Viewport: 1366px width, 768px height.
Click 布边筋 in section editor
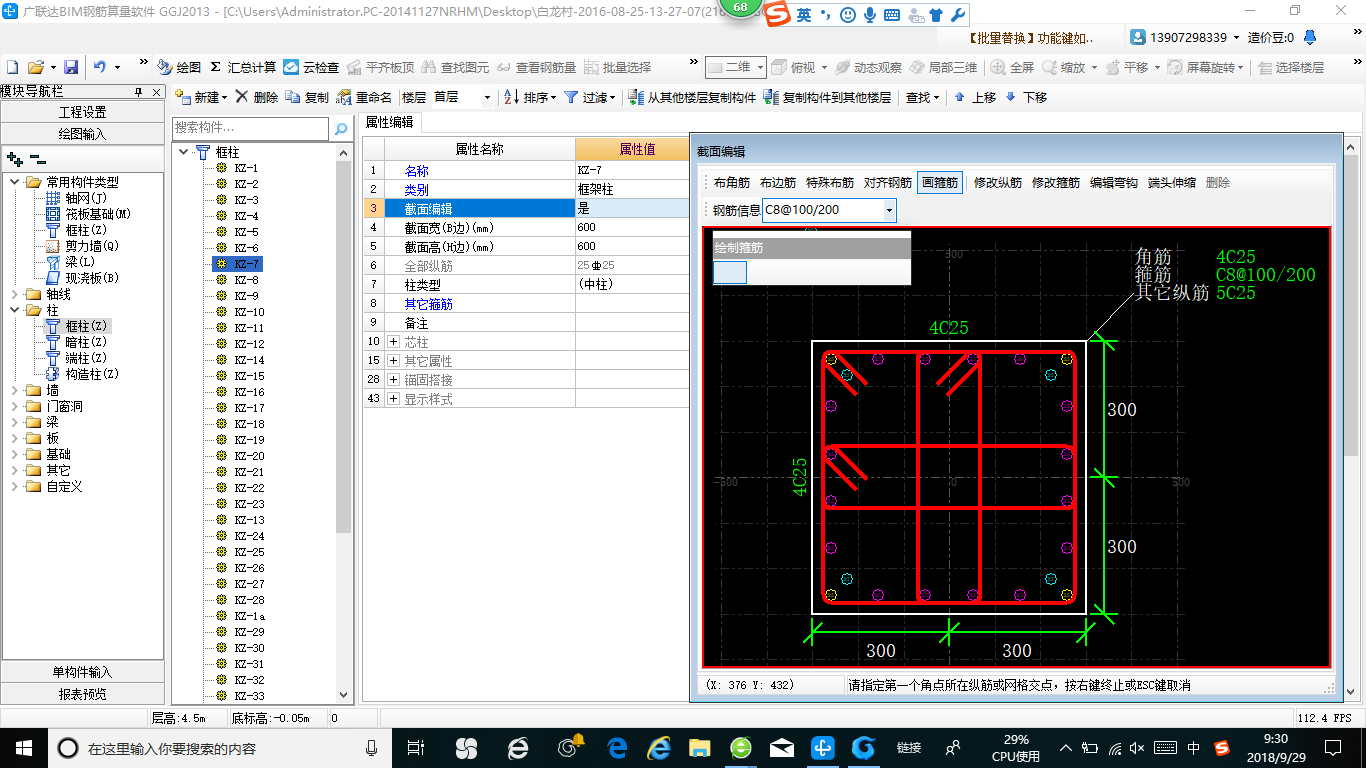pos(777,183)
